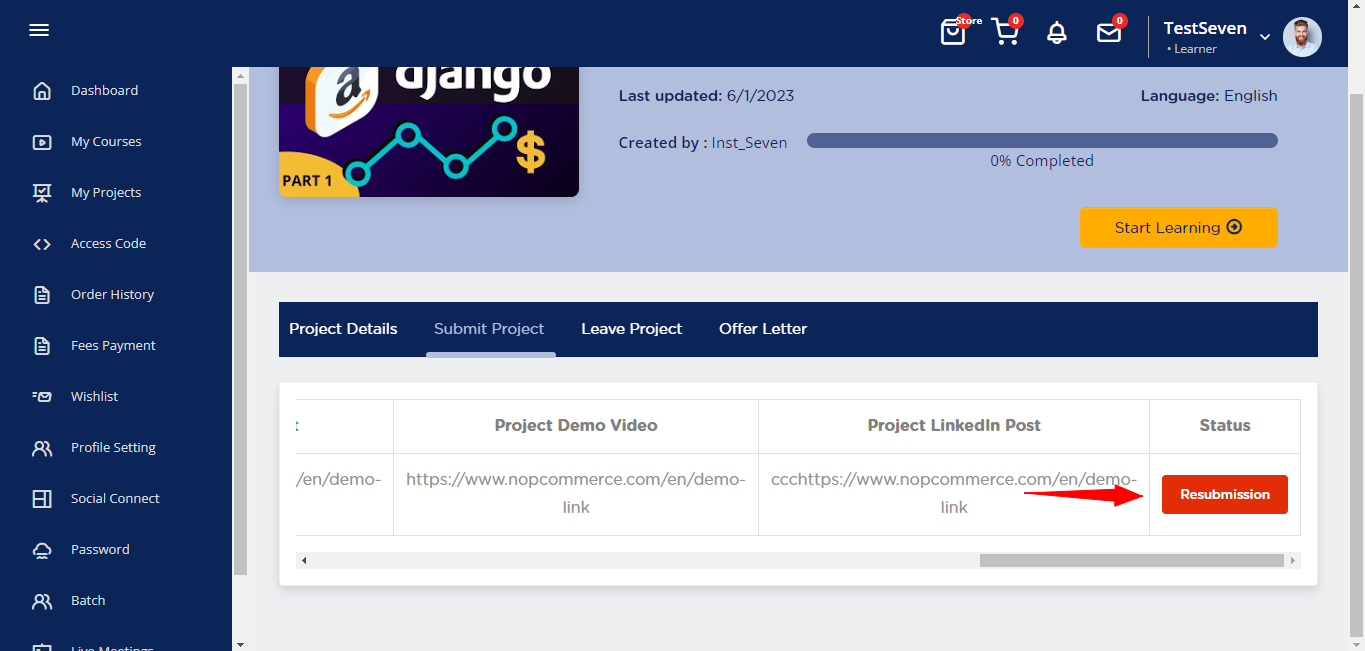1365x651 pixels.
Task: Open the Project Demo Video link
Action: click(575, 493)
